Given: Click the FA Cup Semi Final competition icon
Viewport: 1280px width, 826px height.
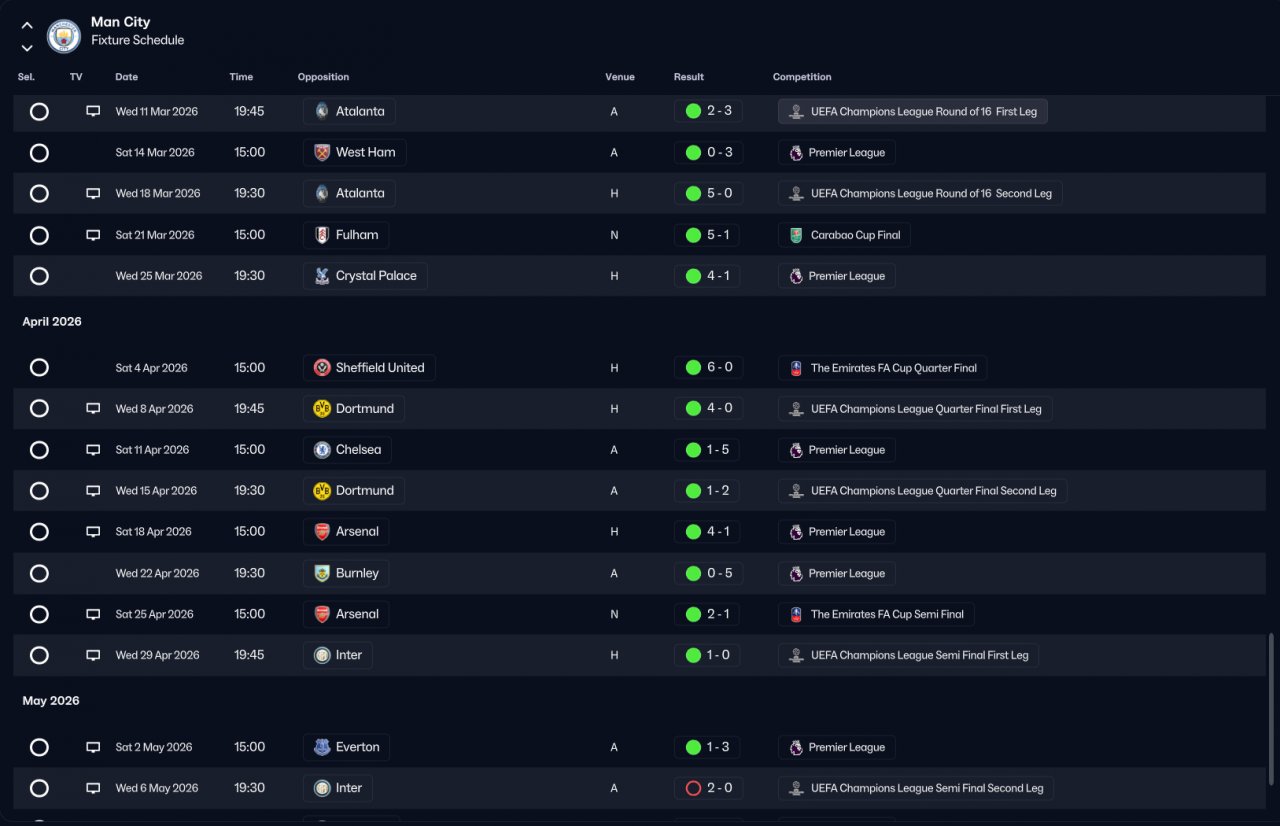Looking at the screenshot, I should (x=796, y=614).
